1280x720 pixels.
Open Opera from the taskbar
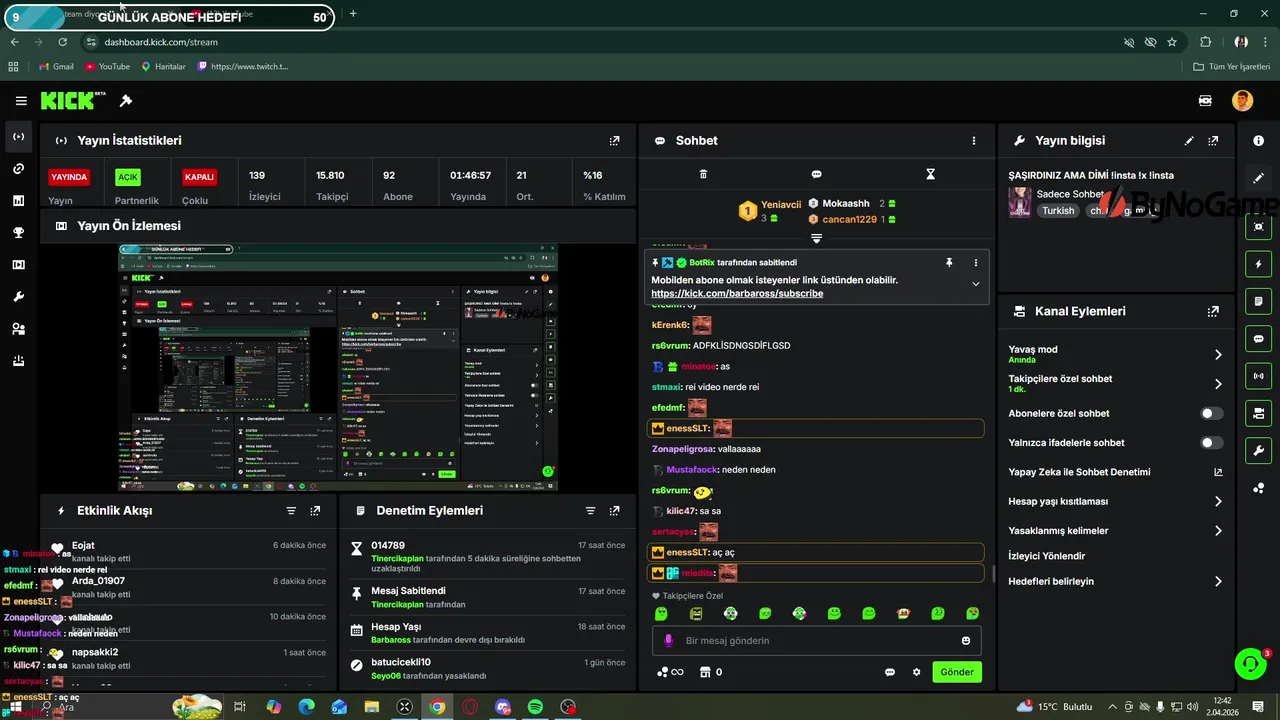[470, 707]
